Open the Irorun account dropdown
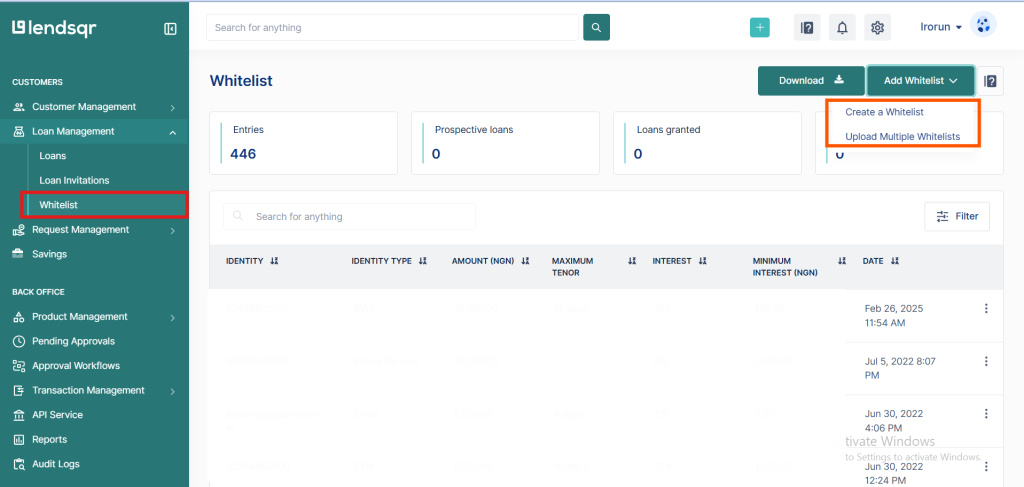Screen dimensions: 1024x487 941,27
